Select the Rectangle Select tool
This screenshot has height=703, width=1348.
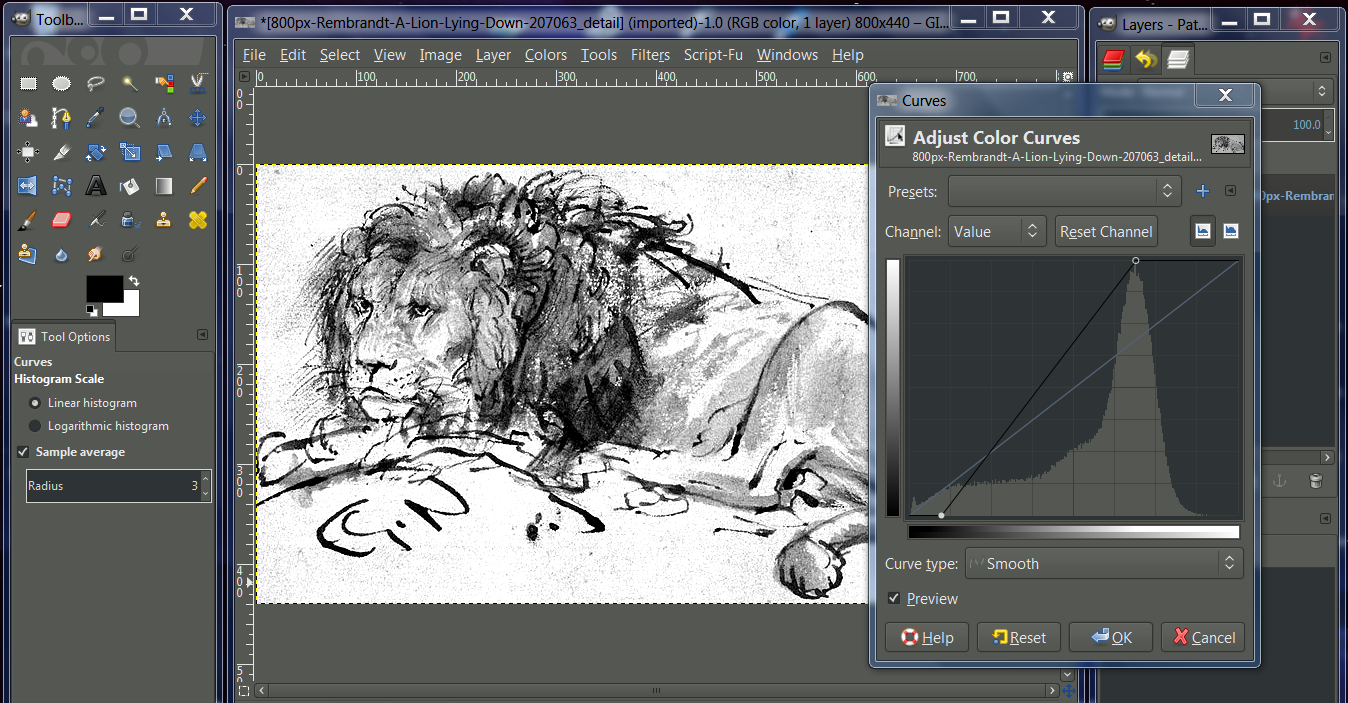tap(28, 84)
